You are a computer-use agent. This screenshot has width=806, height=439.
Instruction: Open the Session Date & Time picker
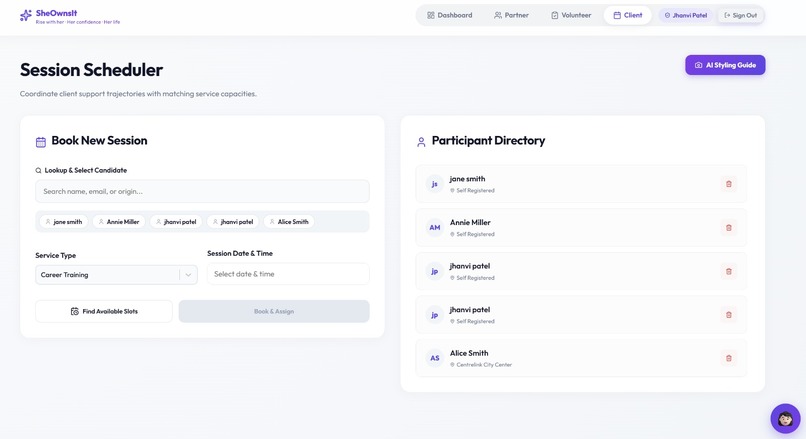point(288,274)
